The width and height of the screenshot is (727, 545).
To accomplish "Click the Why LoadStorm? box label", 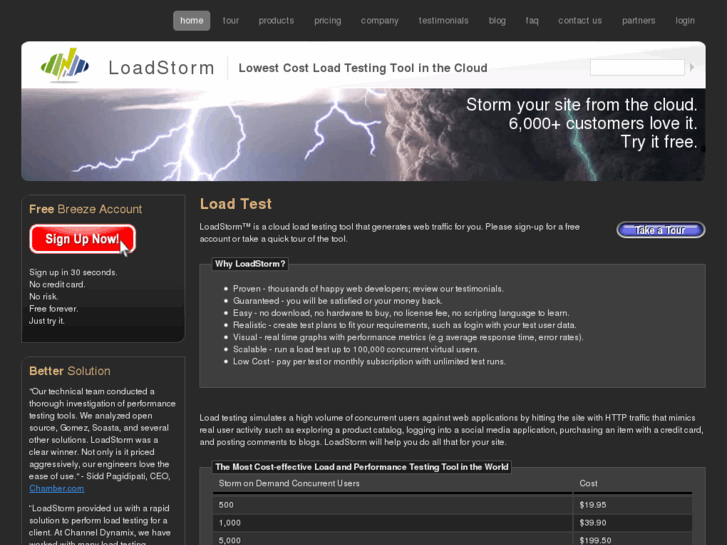I will (250, 264).
